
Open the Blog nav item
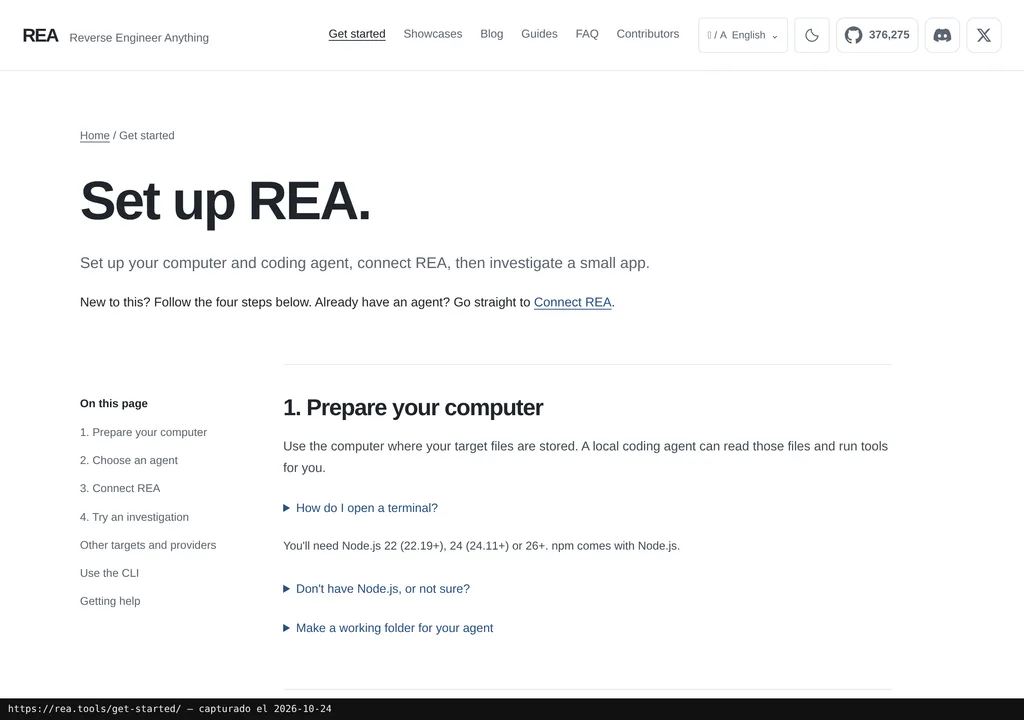click(x=492, y=34)
